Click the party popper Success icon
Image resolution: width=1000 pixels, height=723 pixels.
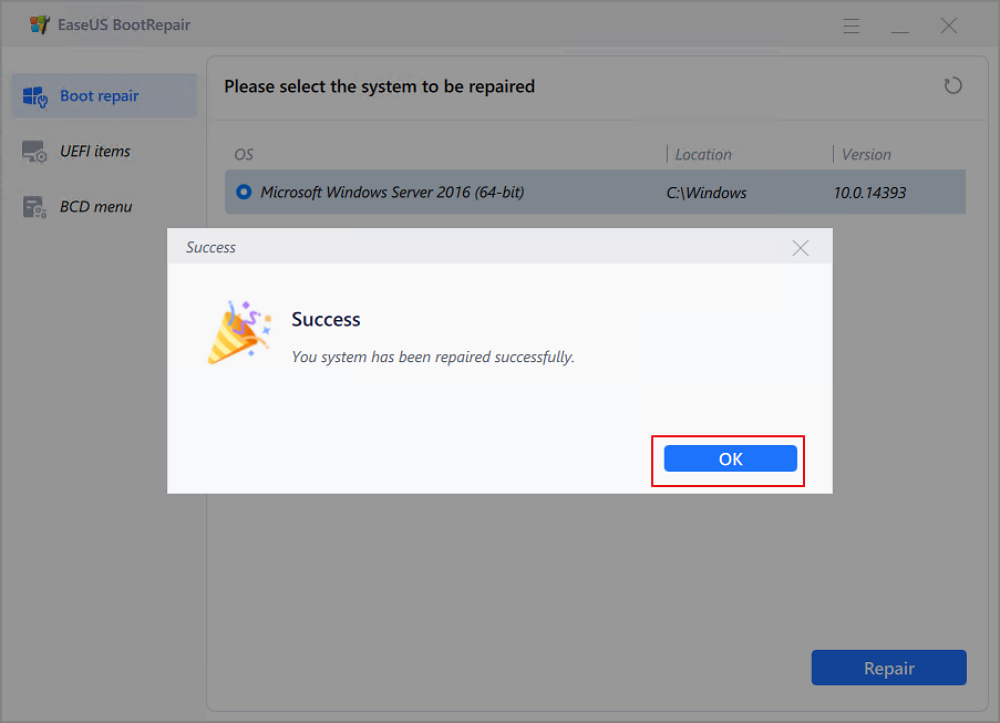(237, 331)
